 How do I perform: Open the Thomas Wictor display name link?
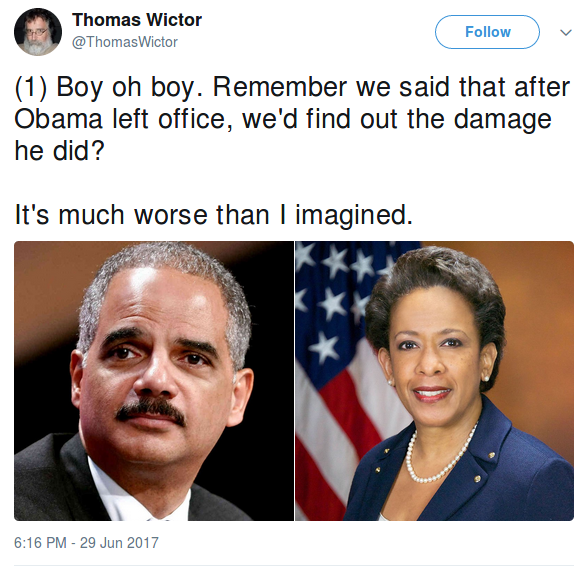[137, 20]
